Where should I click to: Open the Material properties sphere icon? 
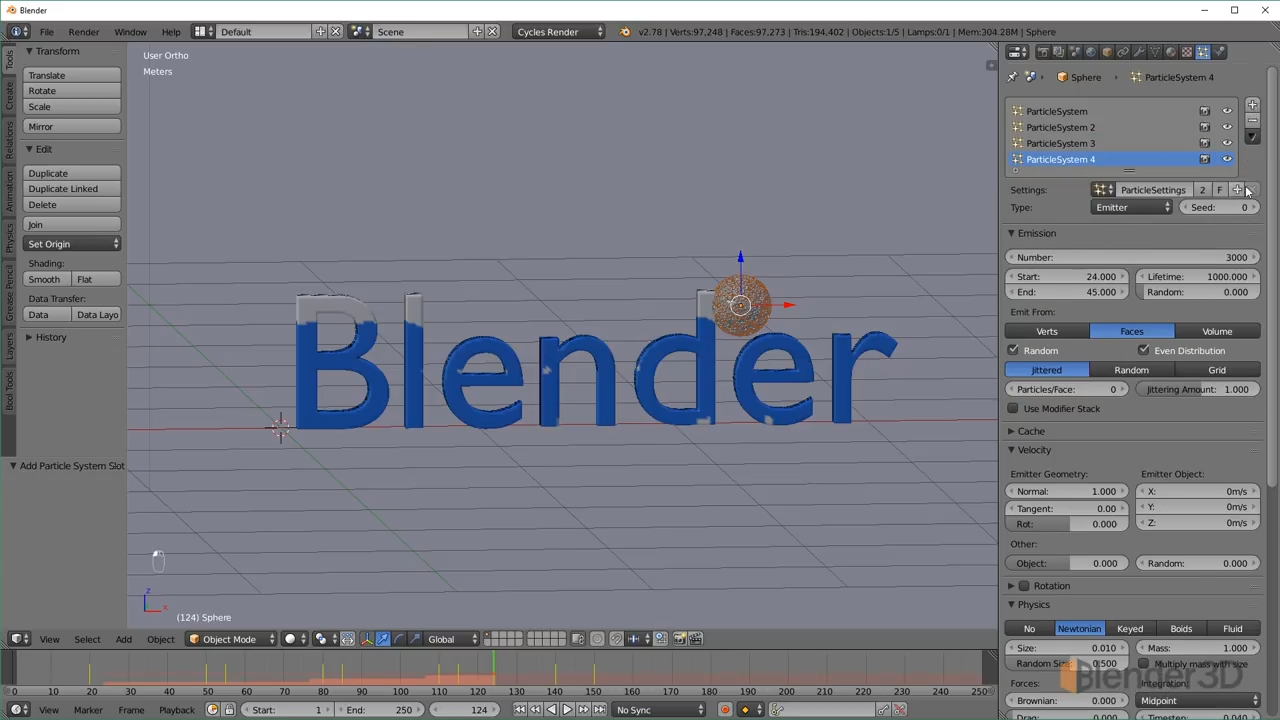coord(1171,52)
